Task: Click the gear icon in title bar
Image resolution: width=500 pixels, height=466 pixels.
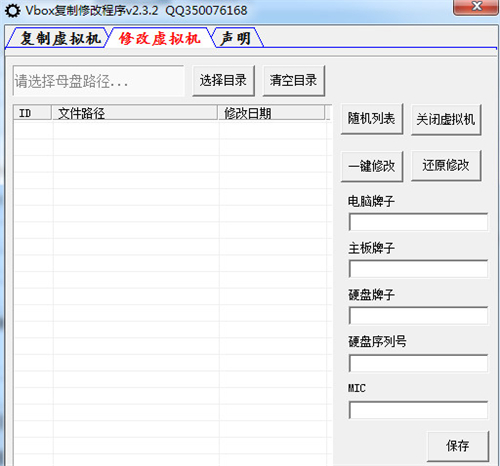Action: (x=13, y=11)
